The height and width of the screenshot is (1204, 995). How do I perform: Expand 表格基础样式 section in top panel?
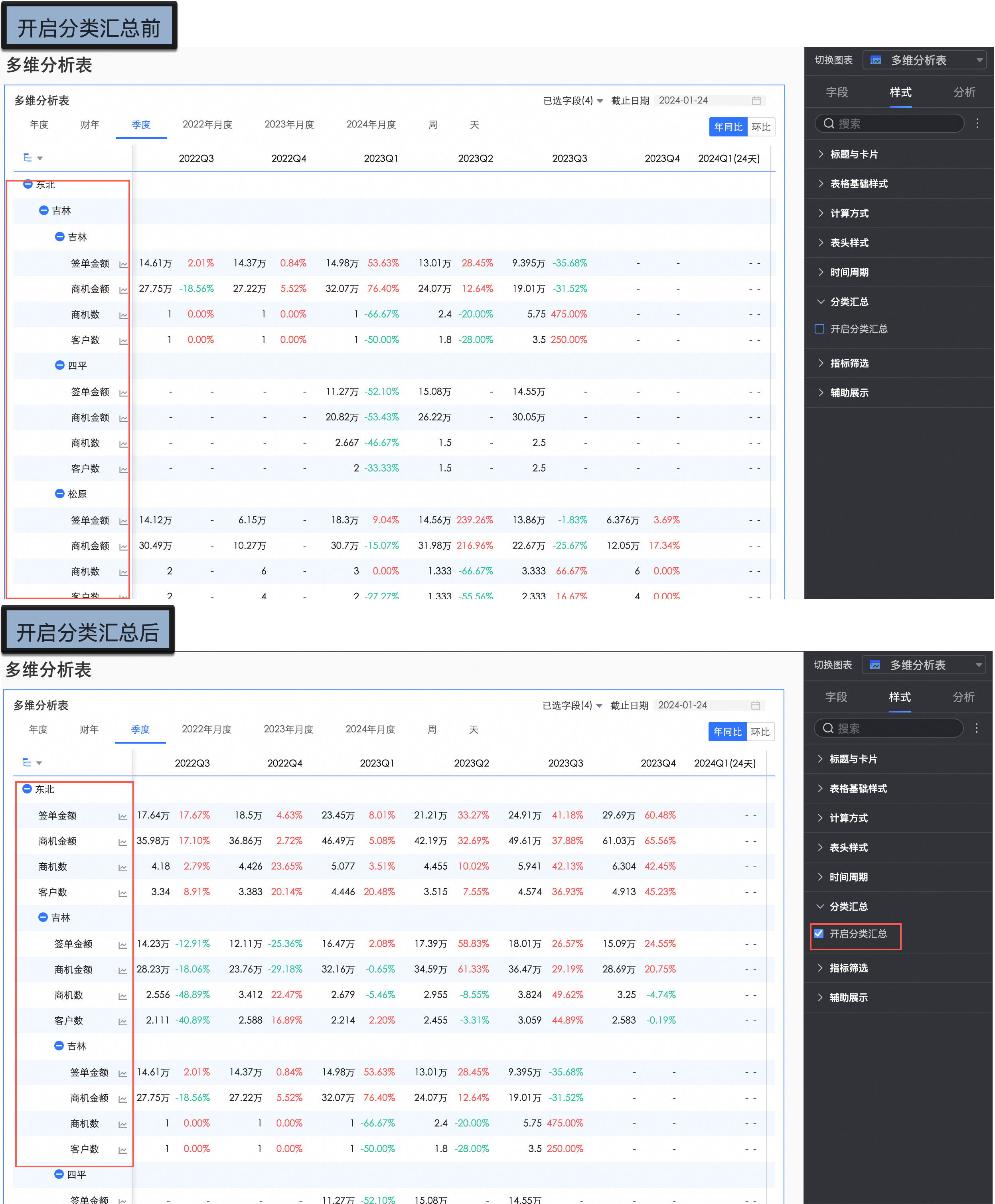pos(859,184)
